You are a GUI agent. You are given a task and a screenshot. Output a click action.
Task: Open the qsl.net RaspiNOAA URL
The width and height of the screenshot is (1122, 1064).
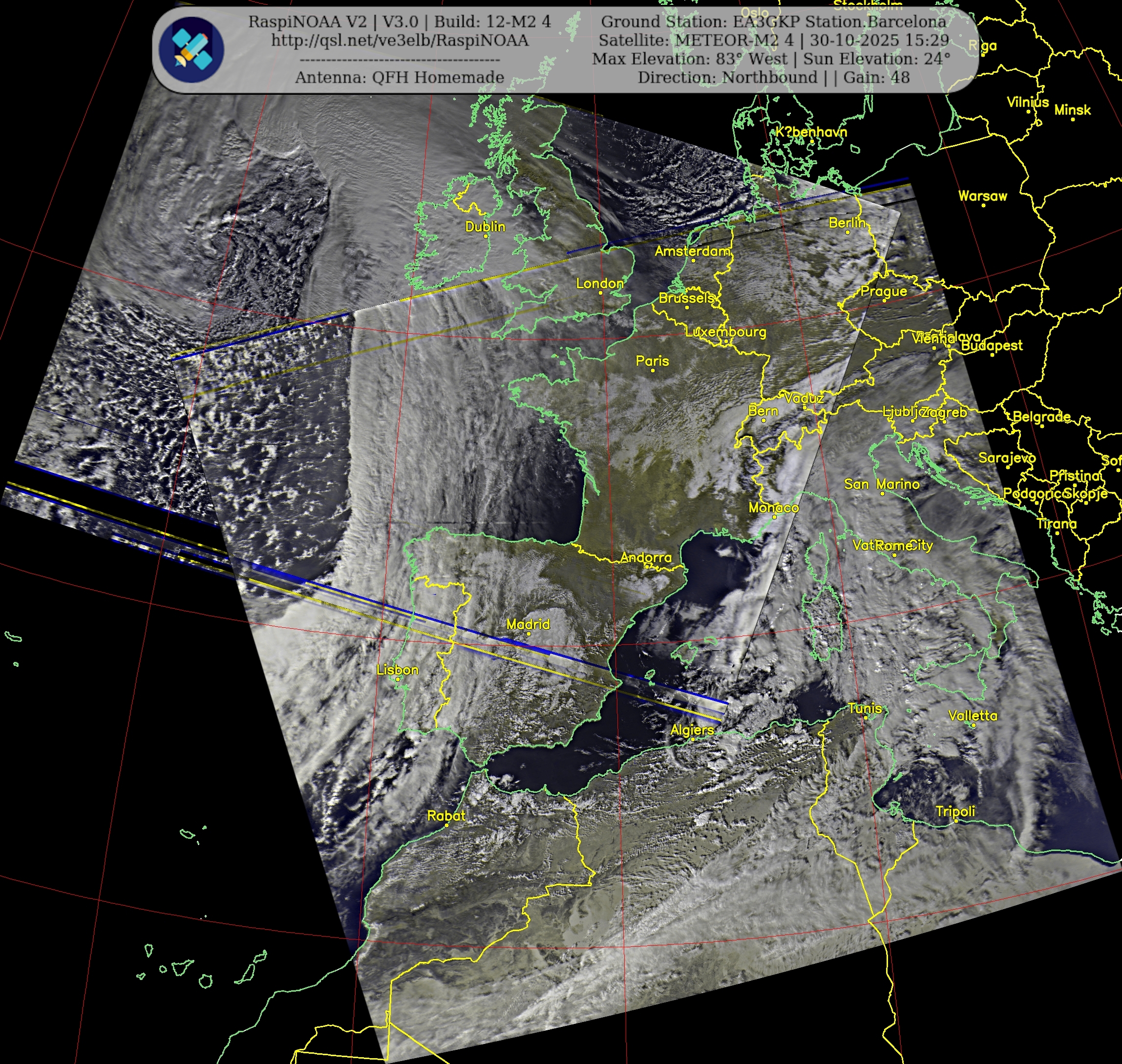click(x=399, y=40)
